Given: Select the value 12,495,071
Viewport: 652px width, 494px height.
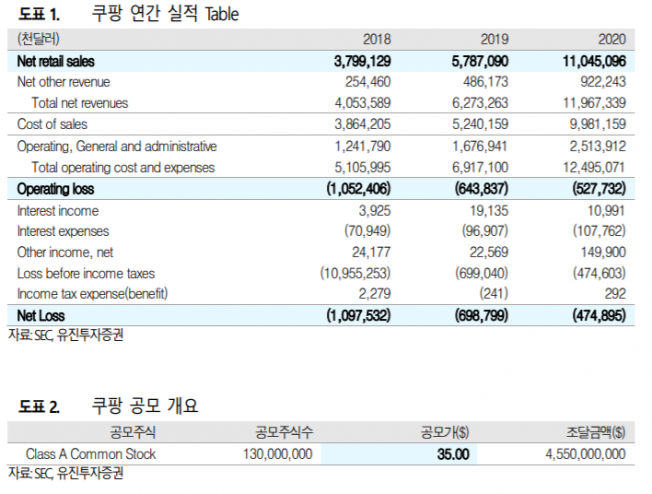Looking at the screenshot, I should tap(594, 168).
